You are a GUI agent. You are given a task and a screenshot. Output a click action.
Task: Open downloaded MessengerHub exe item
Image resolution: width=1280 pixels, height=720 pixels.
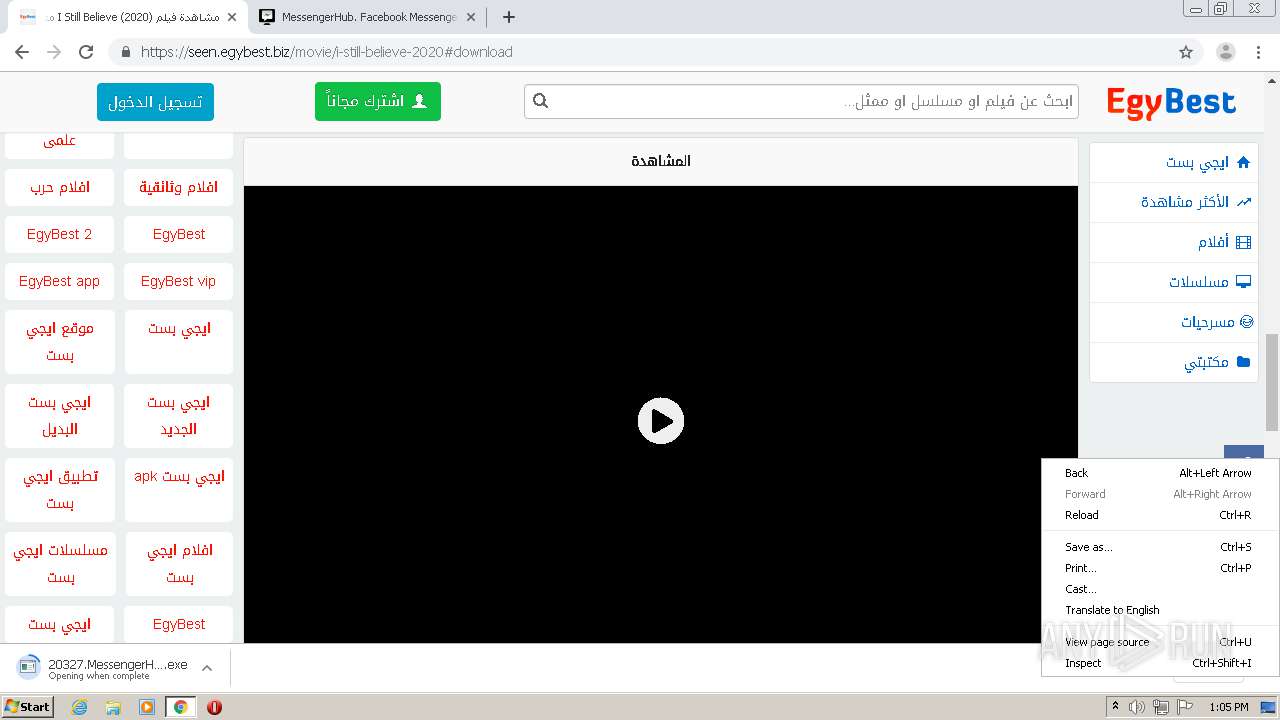102,668
